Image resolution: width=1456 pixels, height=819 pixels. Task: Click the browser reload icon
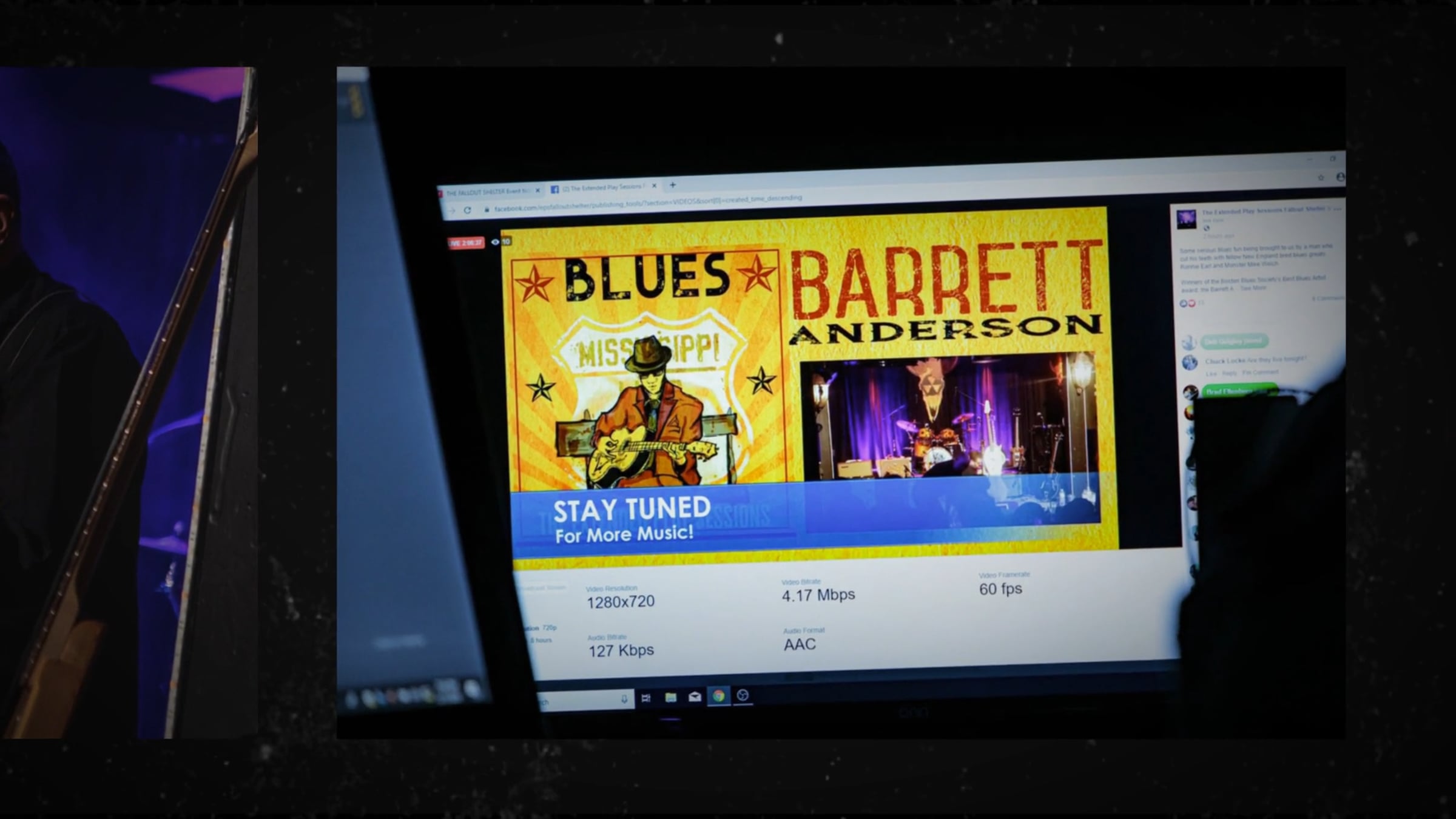[x=467, y=210]
